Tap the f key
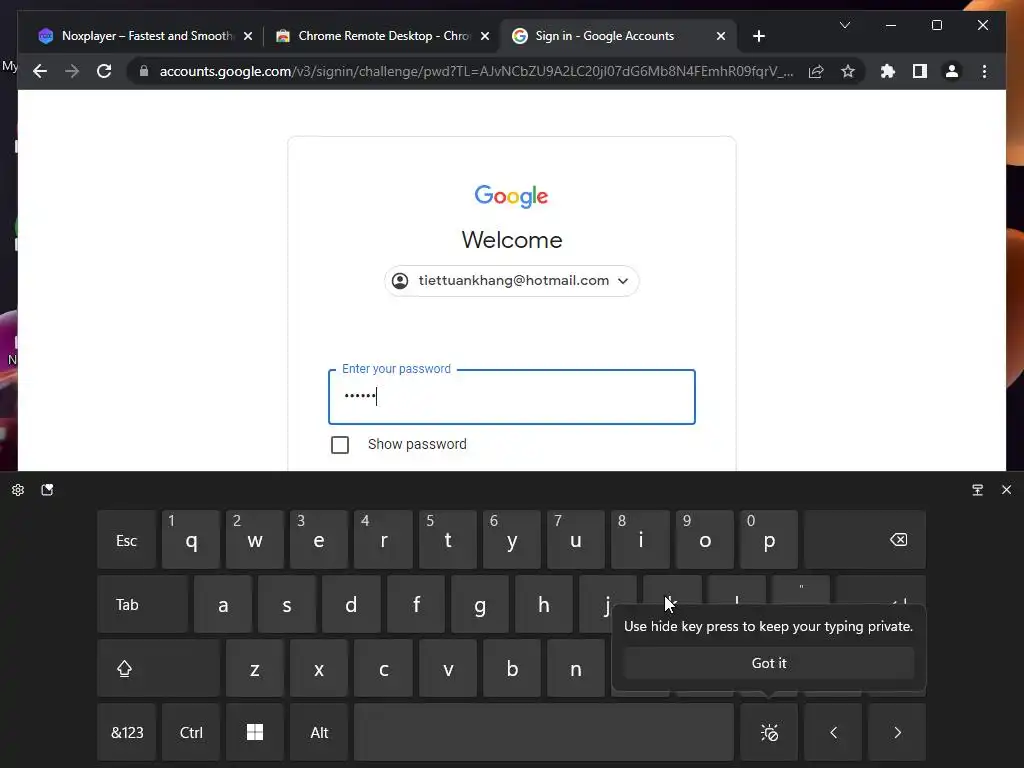The width and height of the screenshot is (1024, 768). tap(415, 604)
